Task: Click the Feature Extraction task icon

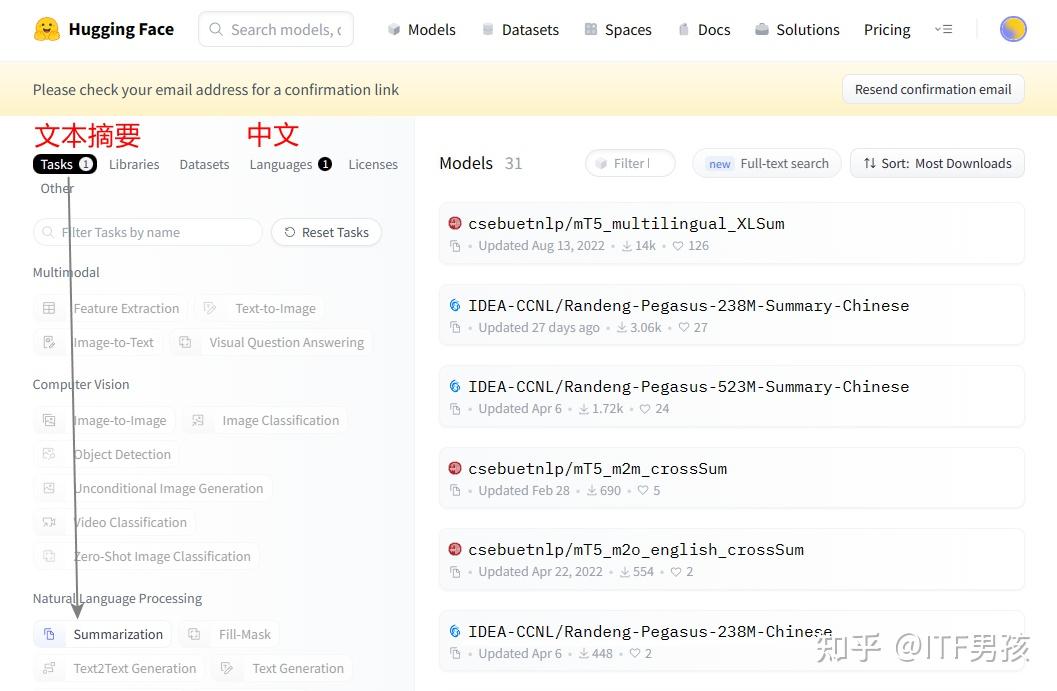Action: (x=49, y=308)
